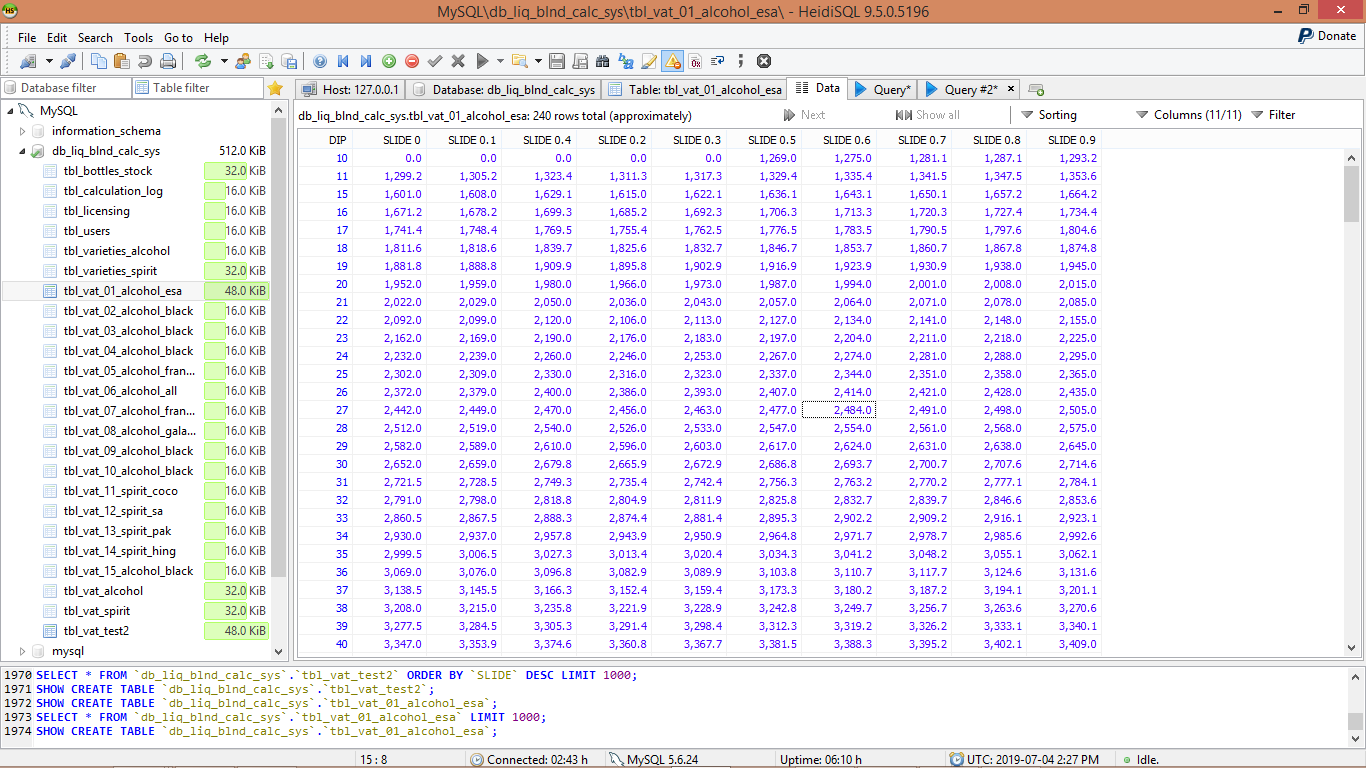Open the connect icon dropdown arrow
The image size is (1366, 768).
coord(49,61)
